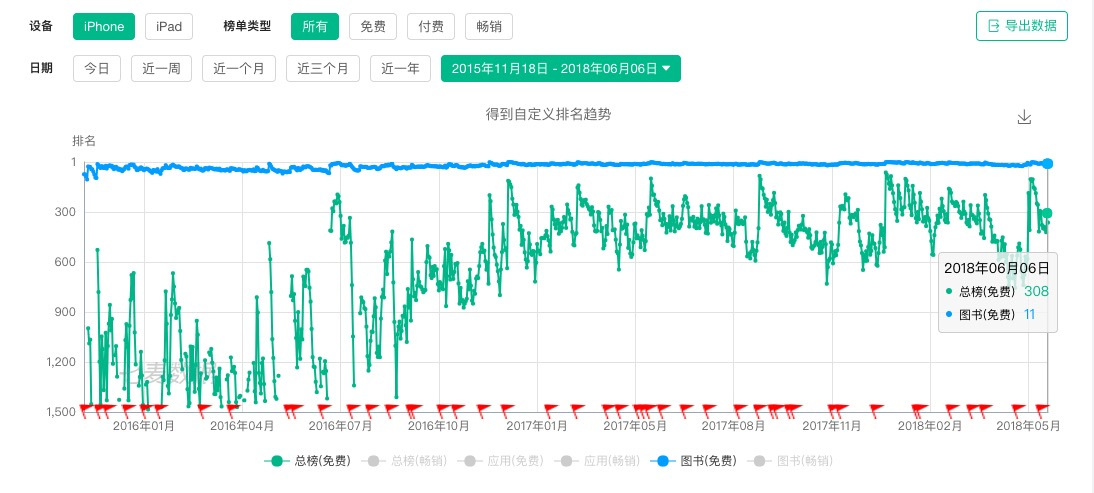
Task: Select the 近三个月 date range
Action: point(322,68)
